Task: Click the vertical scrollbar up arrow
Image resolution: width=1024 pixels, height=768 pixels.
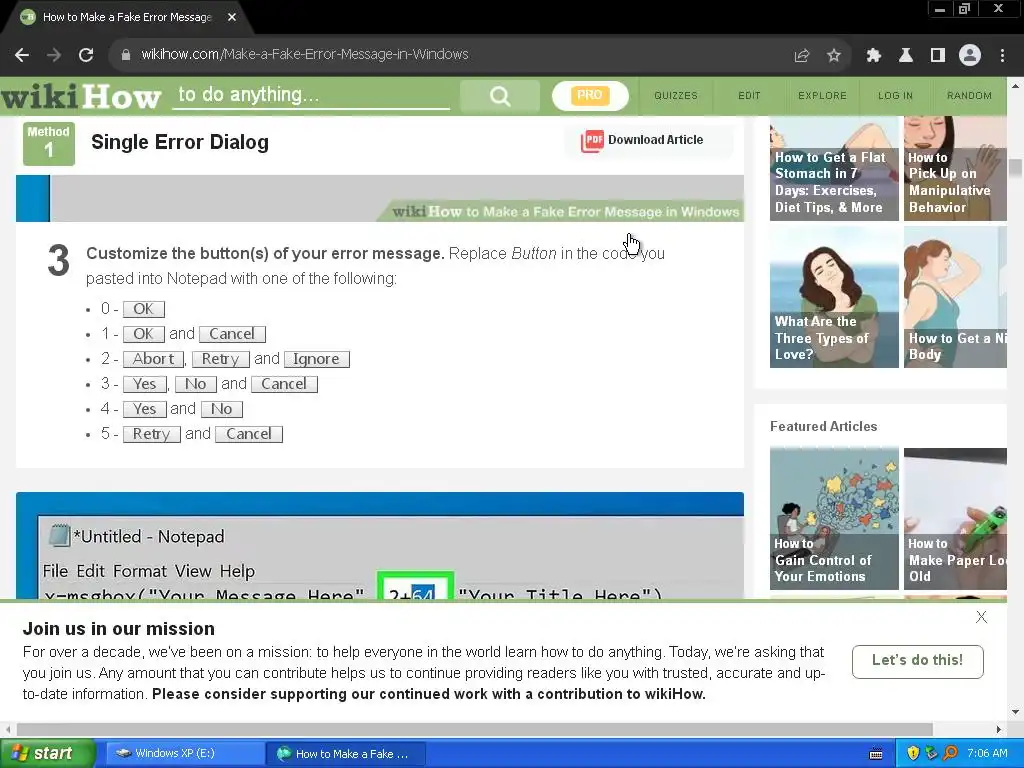Action: coord(1015,86)
